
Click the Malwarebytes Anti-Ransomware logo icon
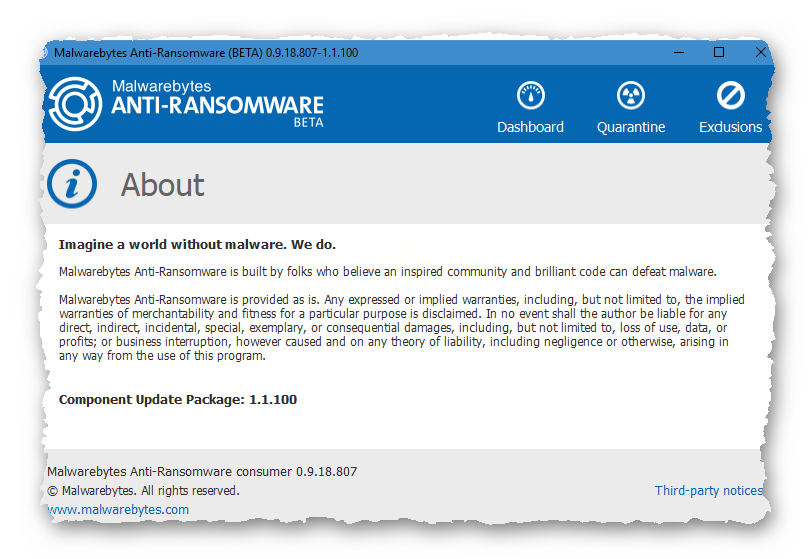[75, 104]
